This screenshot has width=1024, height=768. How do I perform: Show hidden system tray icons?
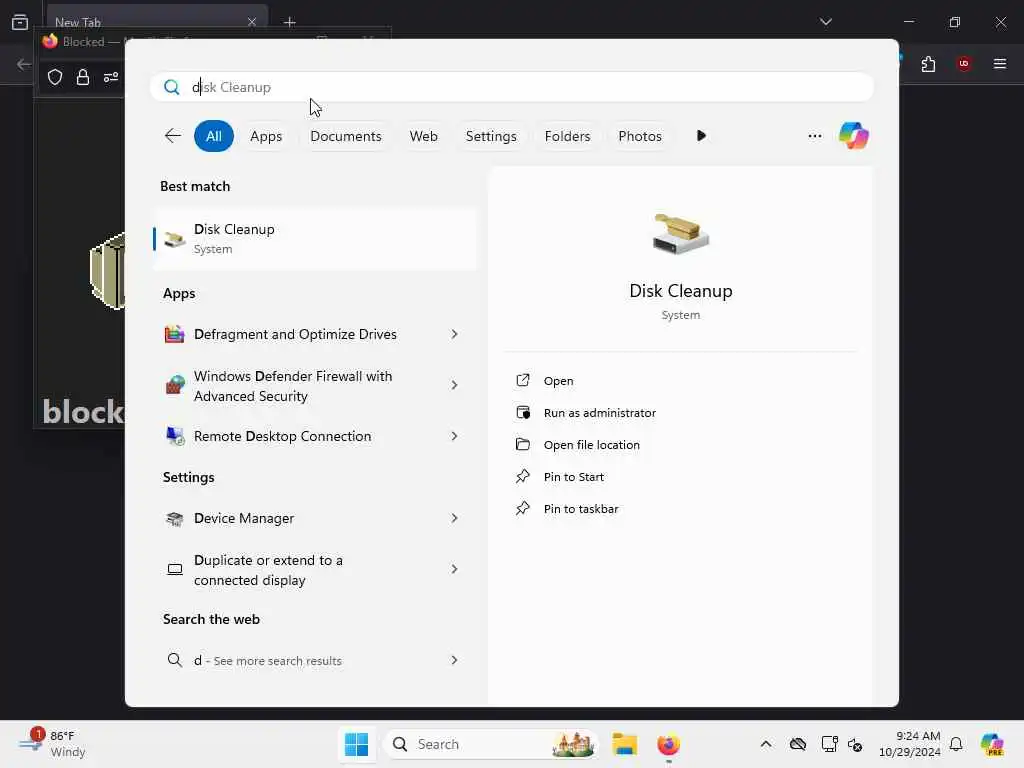coord(766,744)
